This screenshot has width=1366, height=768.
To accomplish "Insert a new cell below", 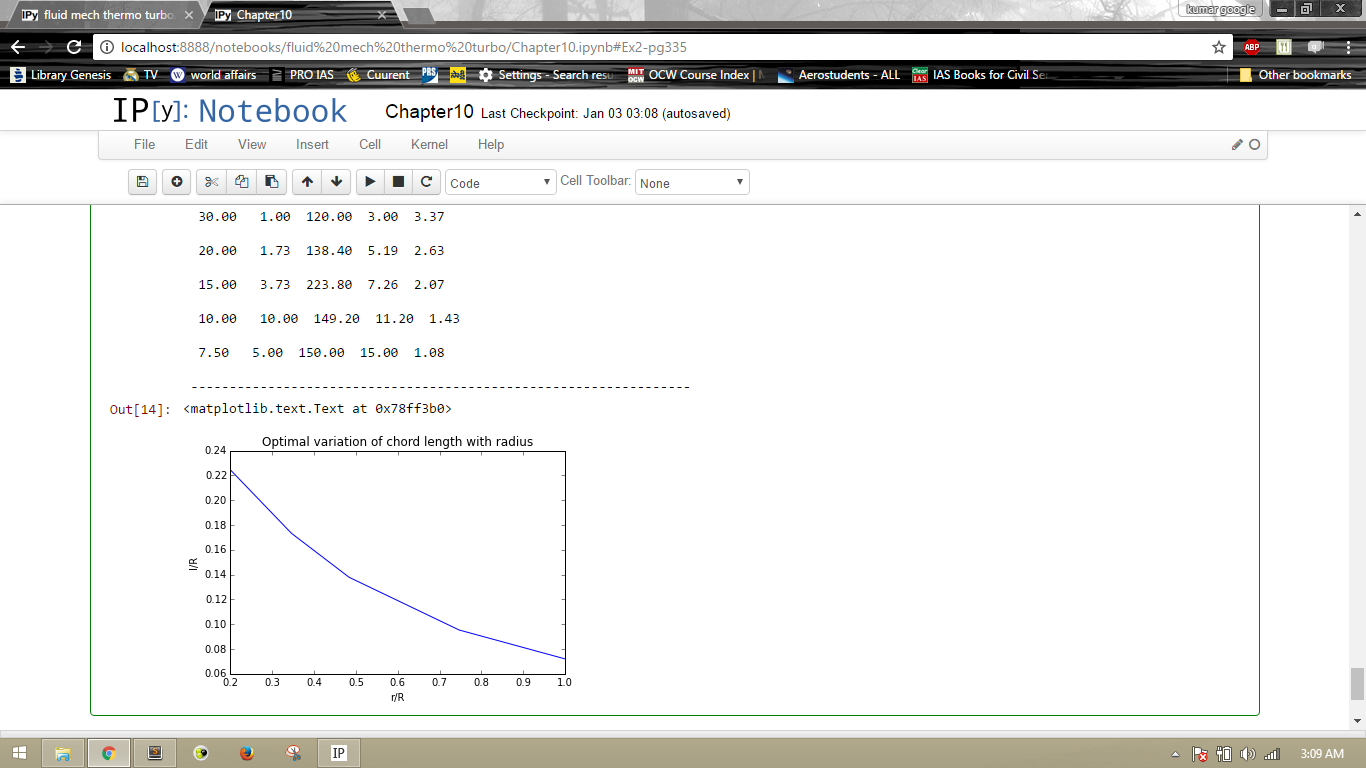I will pyautogui.click(x=176, y=182).
